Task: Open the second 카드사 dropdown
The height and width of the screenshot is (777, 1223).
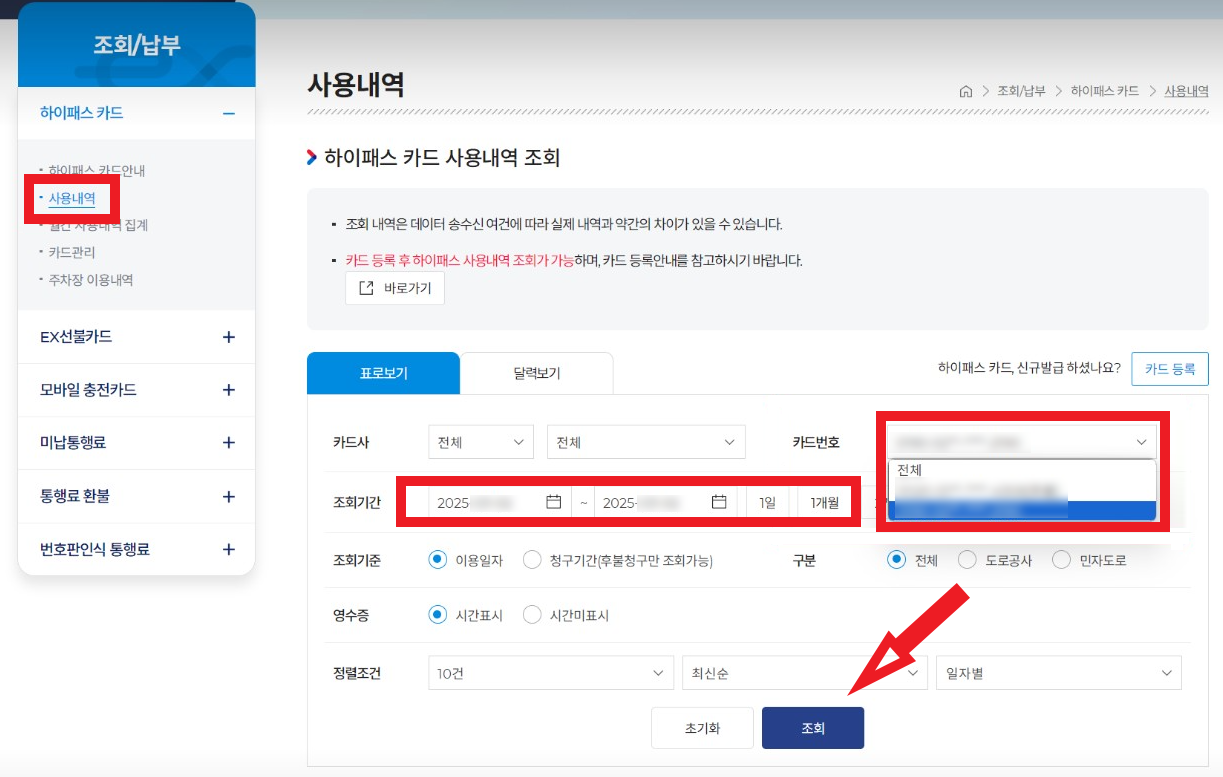Action: (x=646, y=442)
